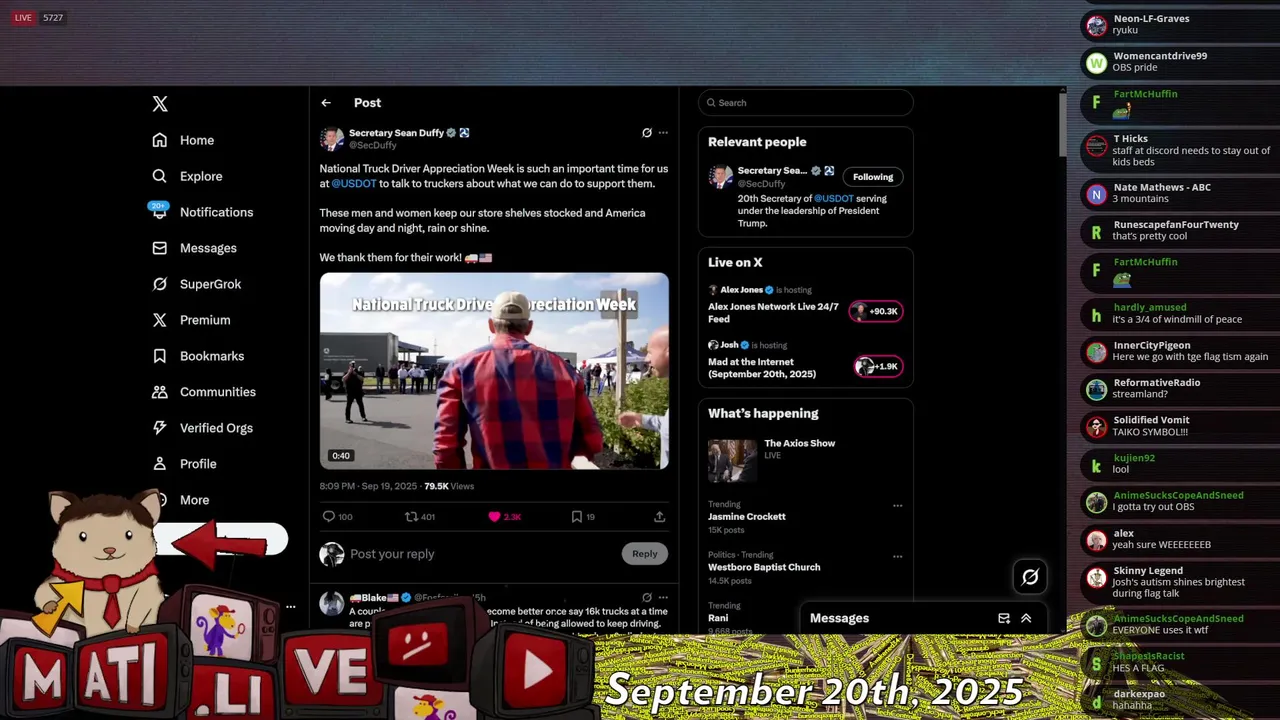Click the Home house icon
Viewport: 1280px width, 720px height.
[160, 140]
